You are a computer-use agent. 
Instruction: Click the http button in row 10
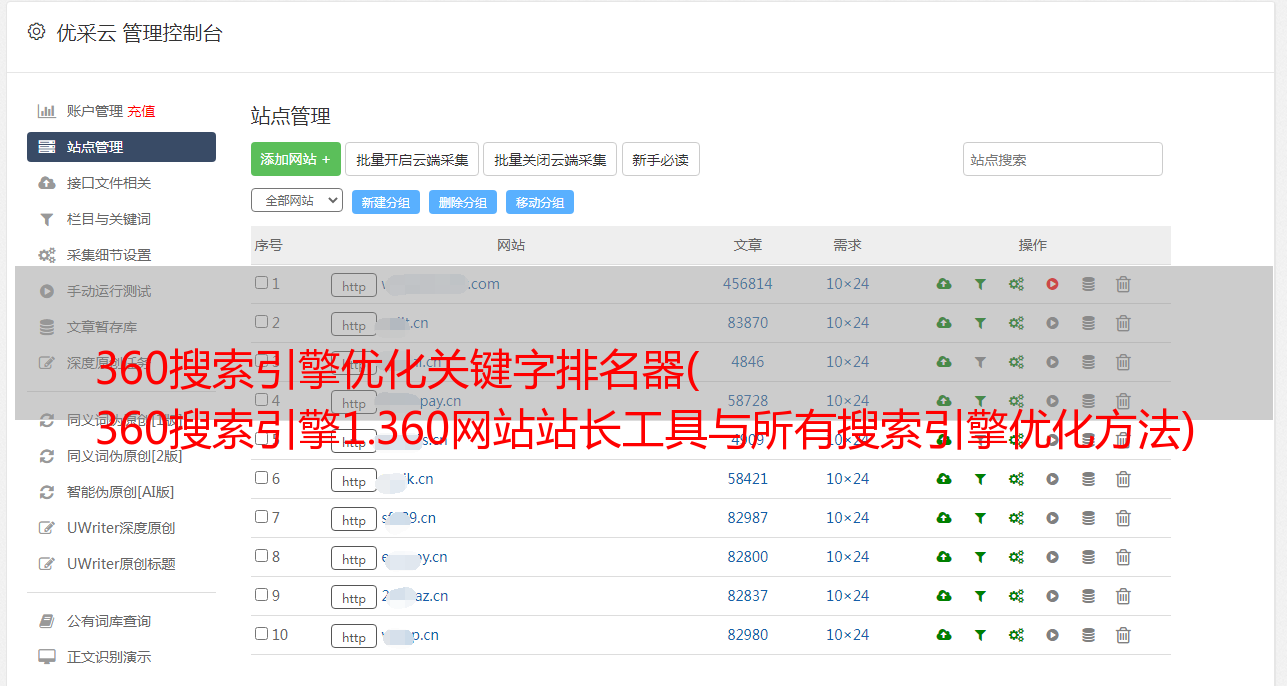[x=354, y=636]
